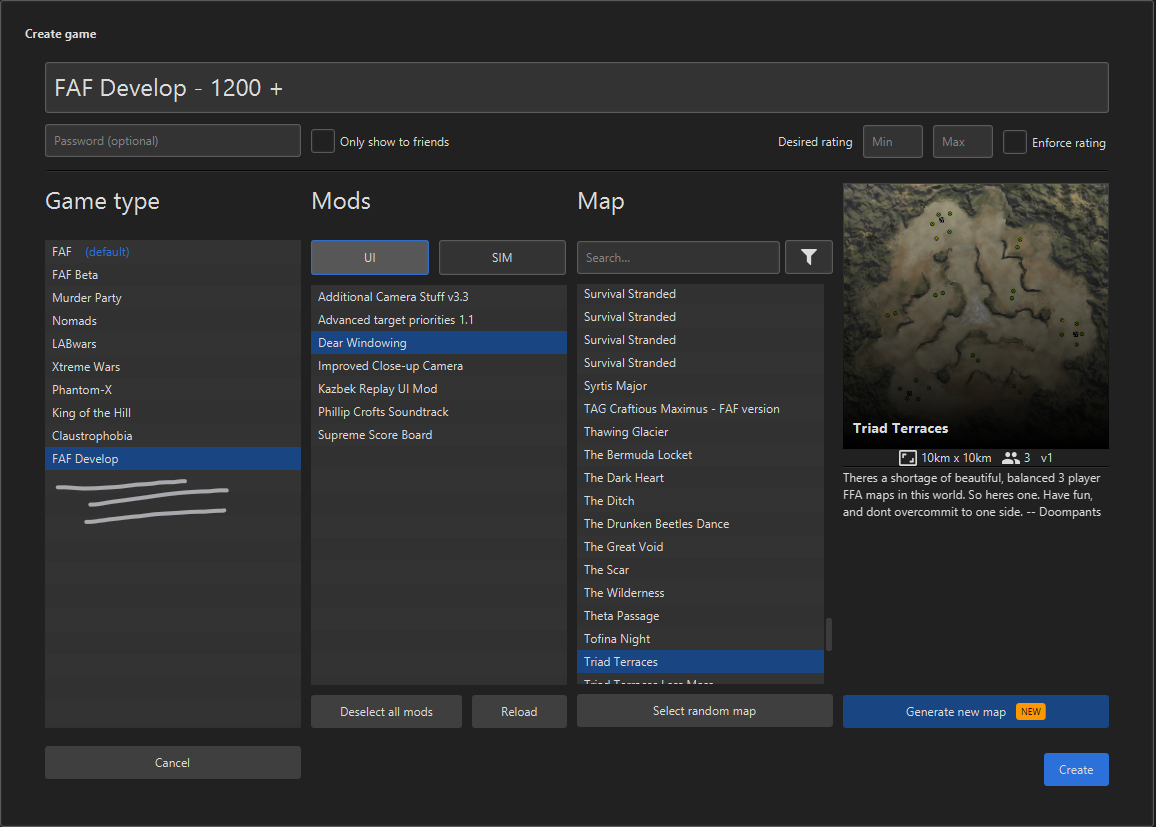Screen dimensions: 1156x827
Task: Select The Drunken Beetles Dance map
Action: pyautogui.click(x=700, y=523)
